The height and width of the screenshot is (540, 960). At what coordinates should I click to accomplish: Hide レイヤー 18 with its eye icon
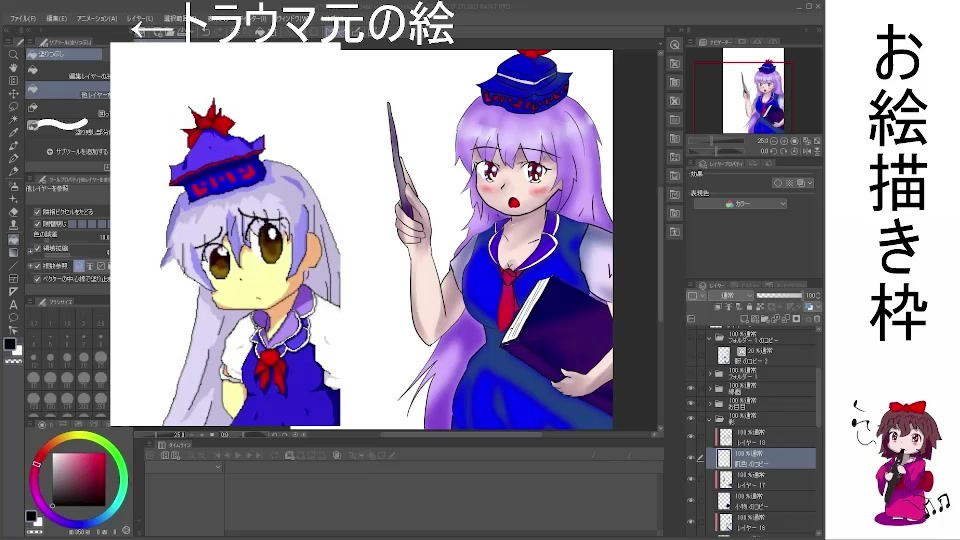[x=691, y=437]
